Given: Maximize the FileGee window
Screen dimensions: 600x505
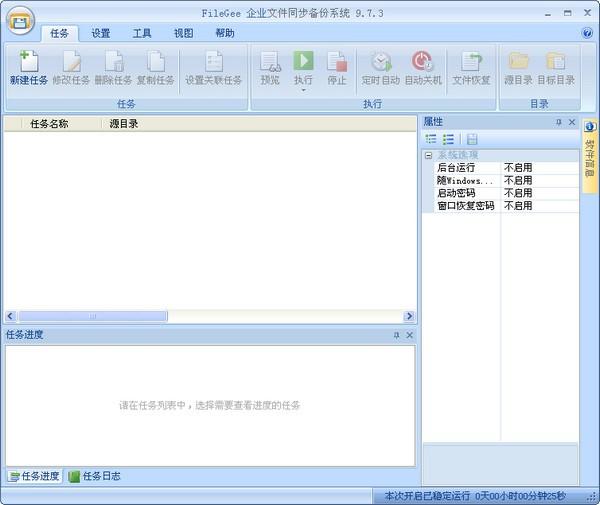Looking at the screenshot, I should (567, 13).
